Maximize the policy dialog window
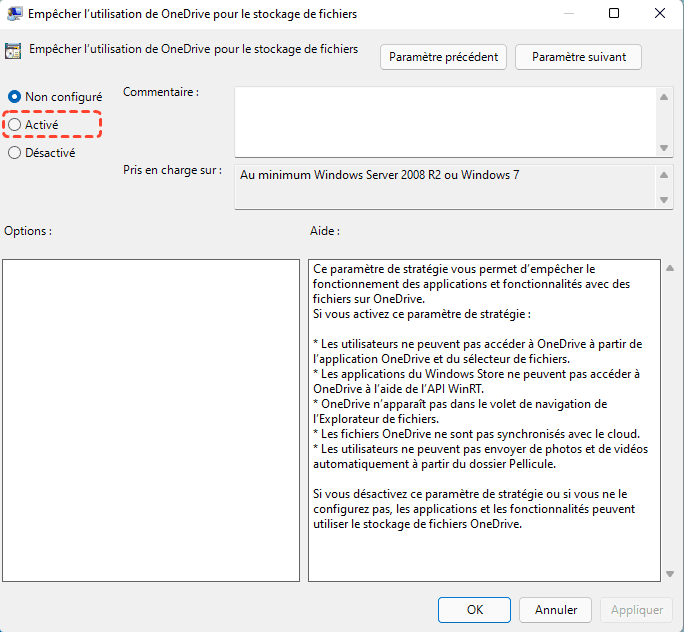 pos(614,13)
